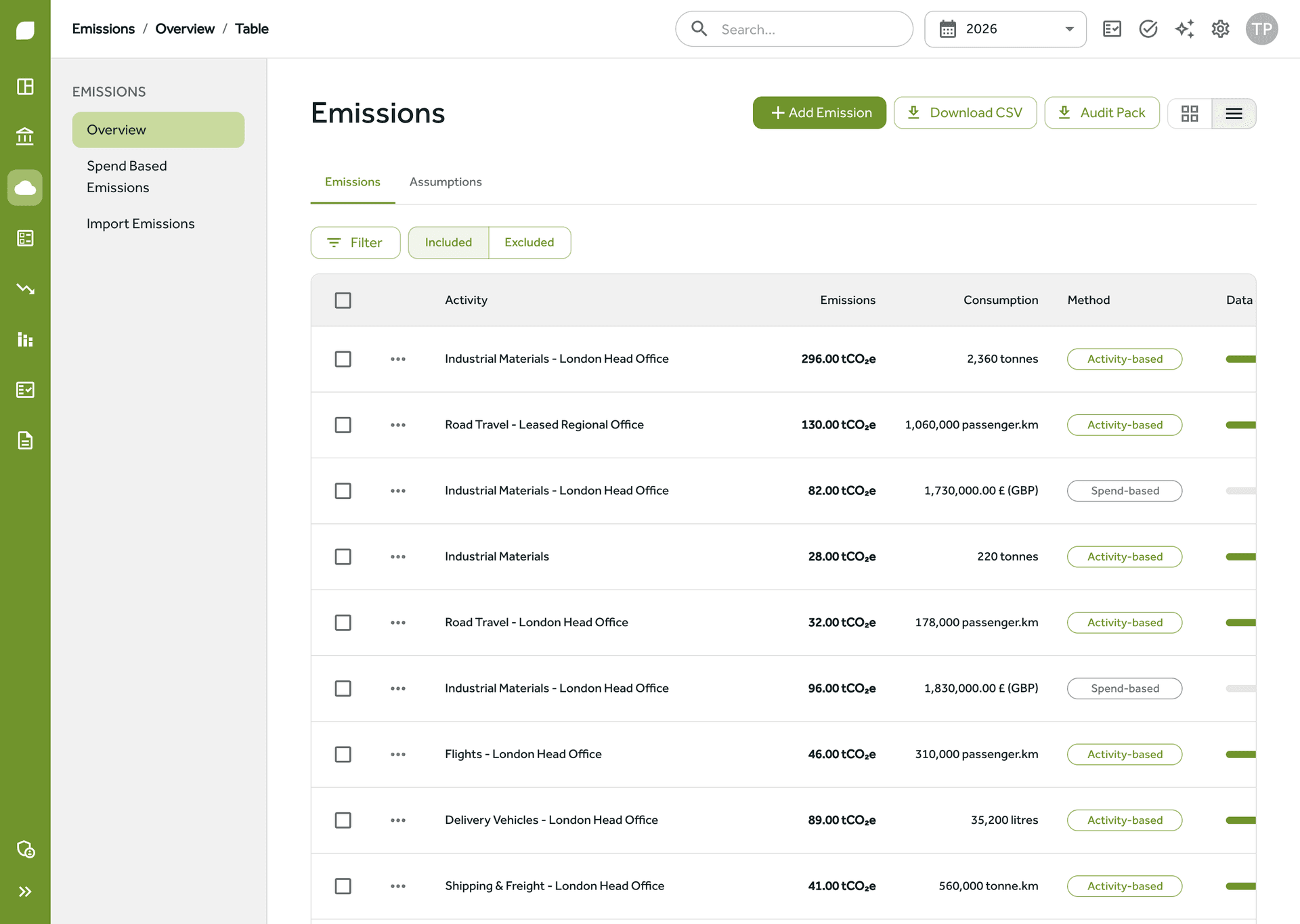
Task: Open the downward trend icon in the sidebar
Action: click(25, 289)
